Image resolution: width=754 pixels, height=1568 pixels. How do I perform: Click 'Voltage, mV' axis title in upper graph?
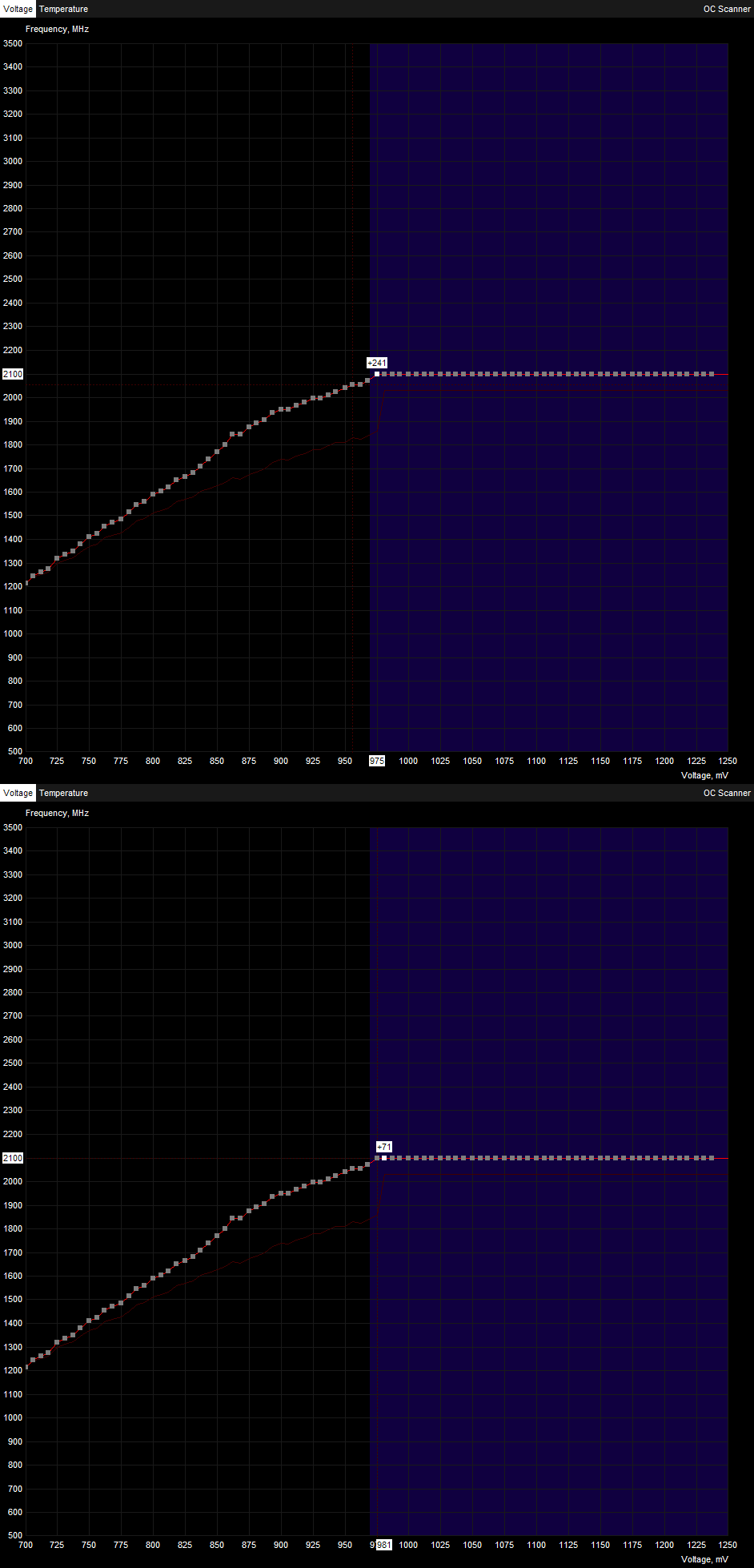point(704,775)
